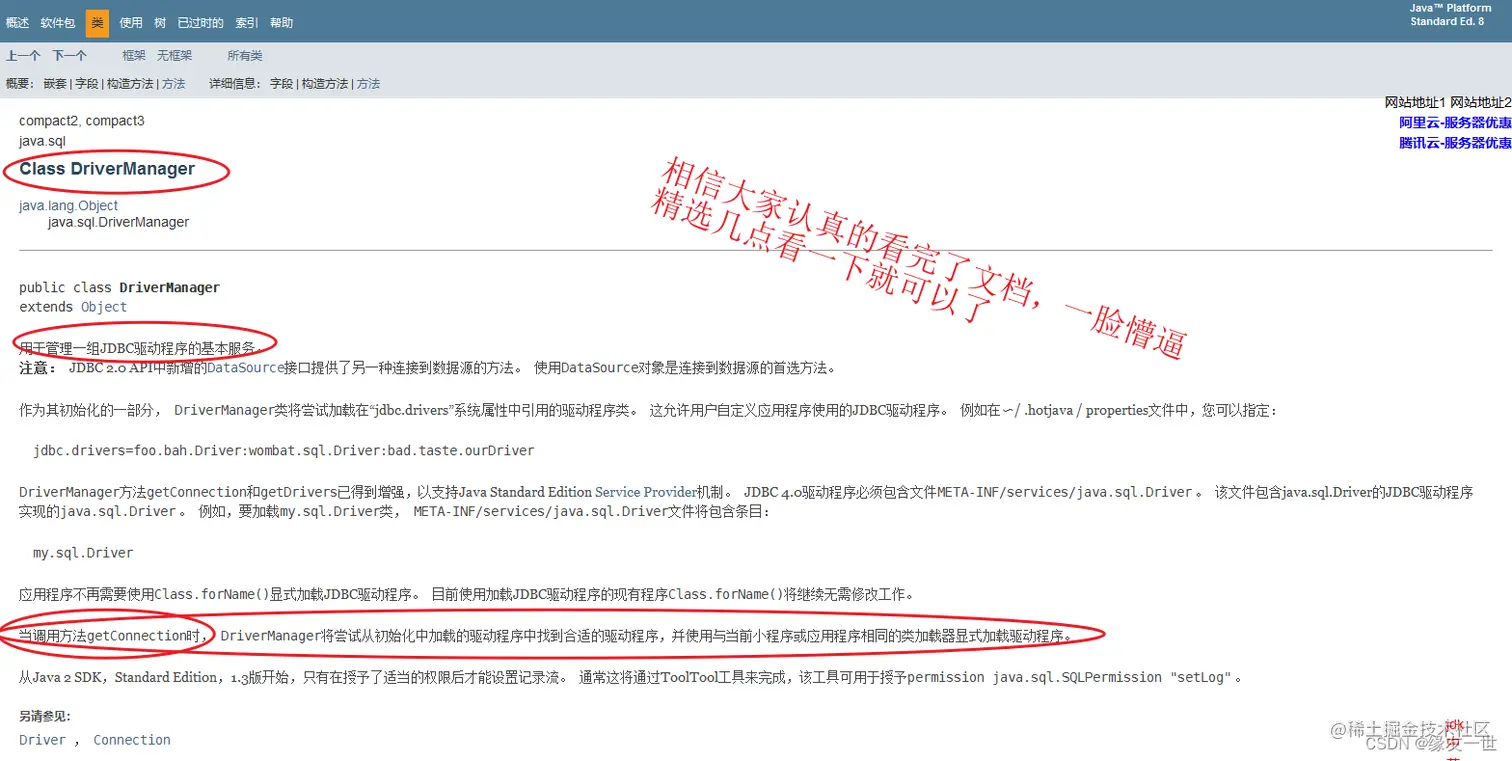1512x761 pixels.
Task: Click java.sql.DriverManager in inheritance tree
Action: tap(118, 222)
